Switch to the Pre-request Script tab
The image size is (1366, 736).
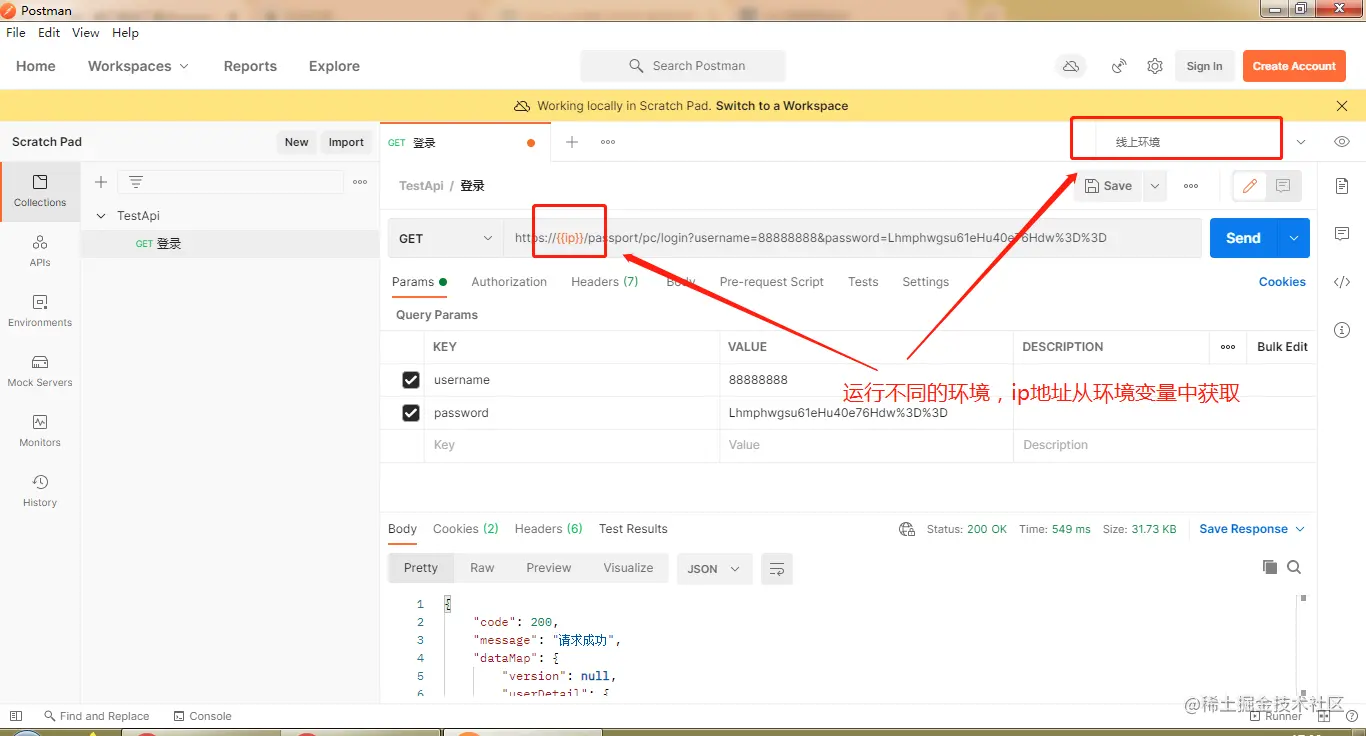[x=772, y=282]
